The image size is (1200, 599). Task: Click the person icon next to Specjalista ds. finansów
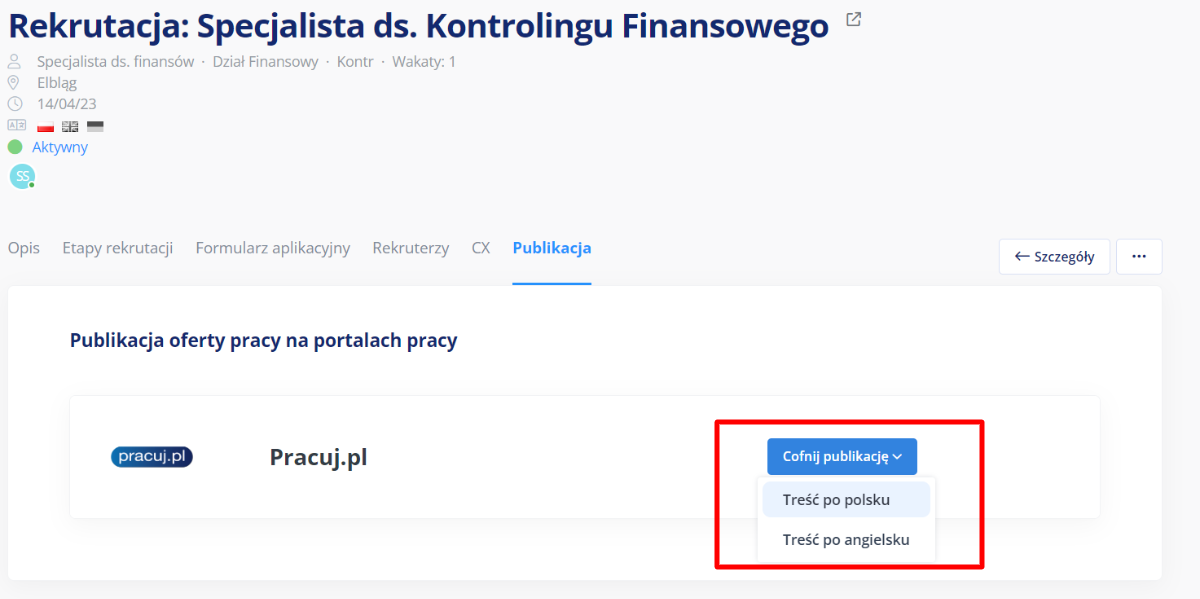[15, 61]
